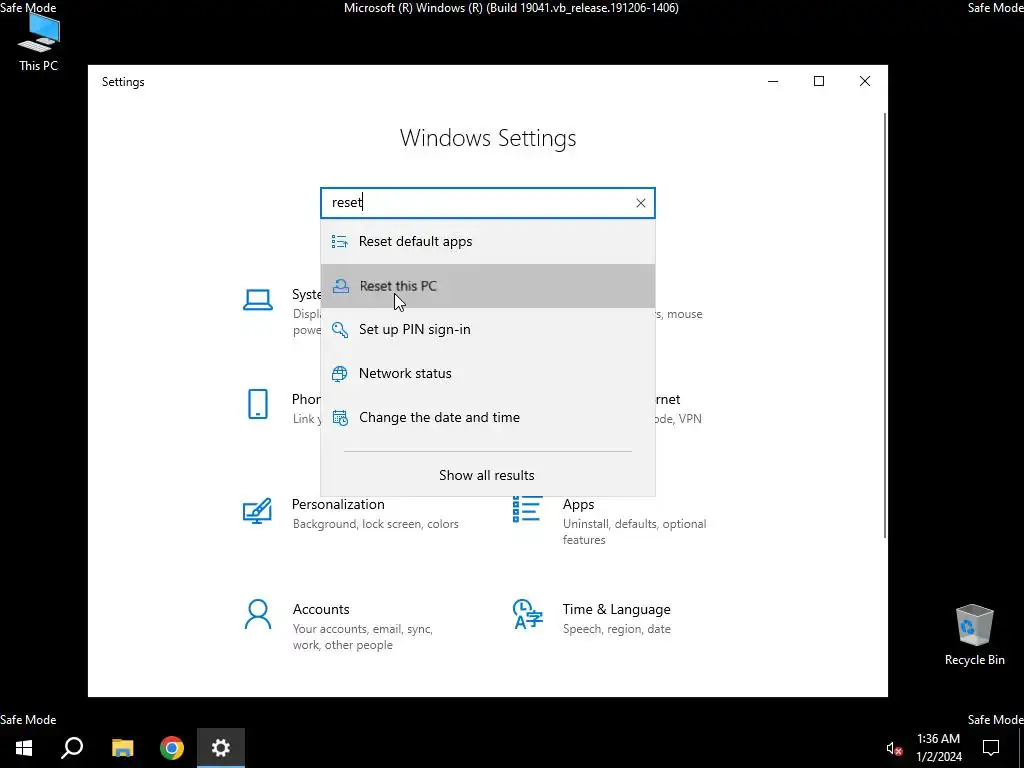Open the taskbar search magnifier
The width and height of the screenshot is (1024, 768).
coord(72,748)
